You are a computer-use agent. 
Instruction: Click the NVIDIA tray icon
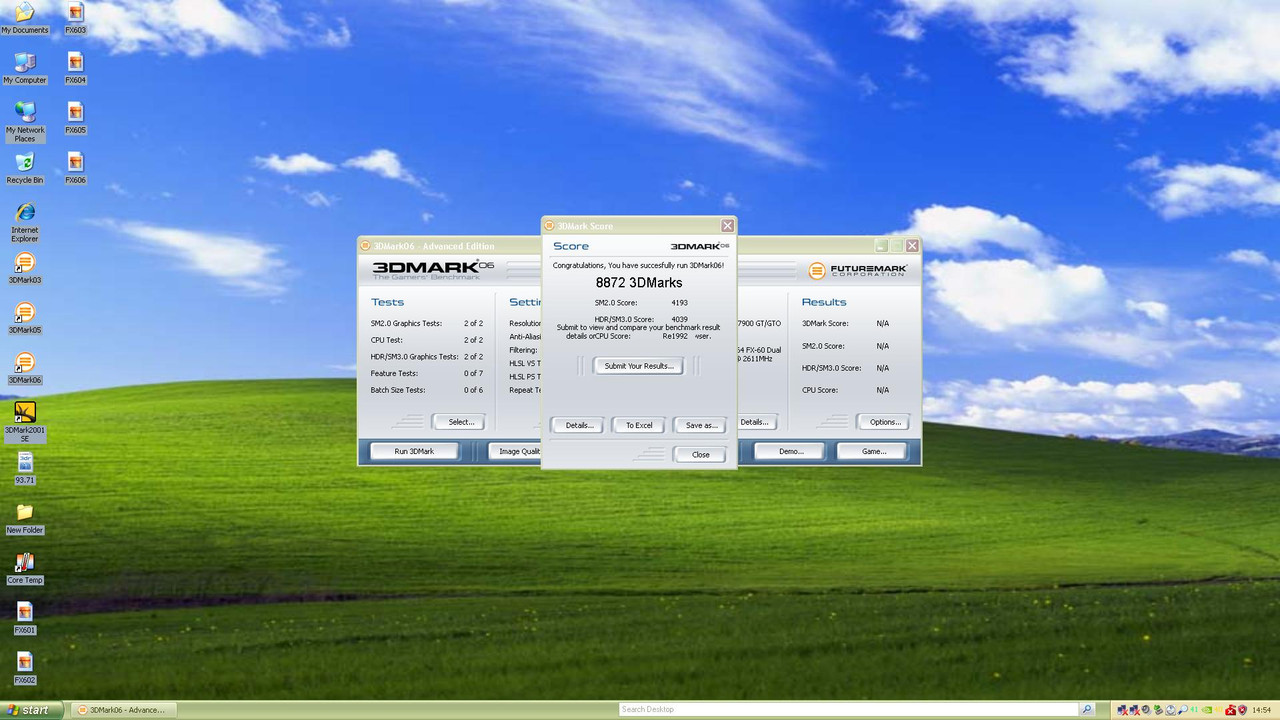1207,710
